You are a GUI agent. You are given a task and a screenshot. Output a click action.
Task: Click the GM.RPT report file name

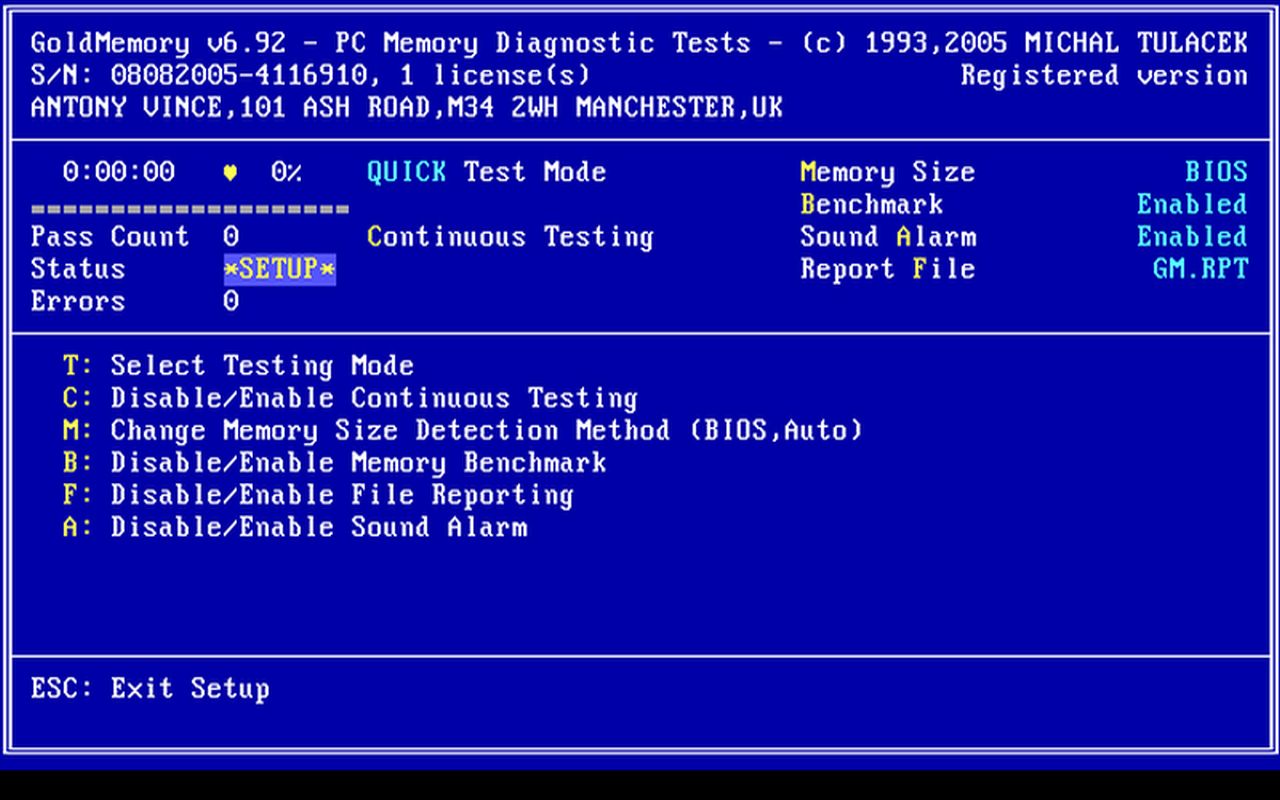click(x=1200, y=269)
